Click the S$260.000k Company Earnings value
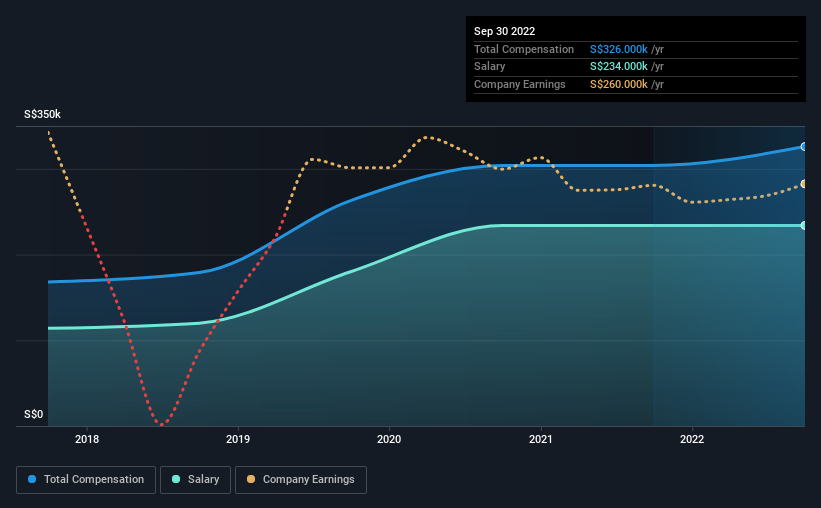This screenshot has height=508, width=821. 619,84
